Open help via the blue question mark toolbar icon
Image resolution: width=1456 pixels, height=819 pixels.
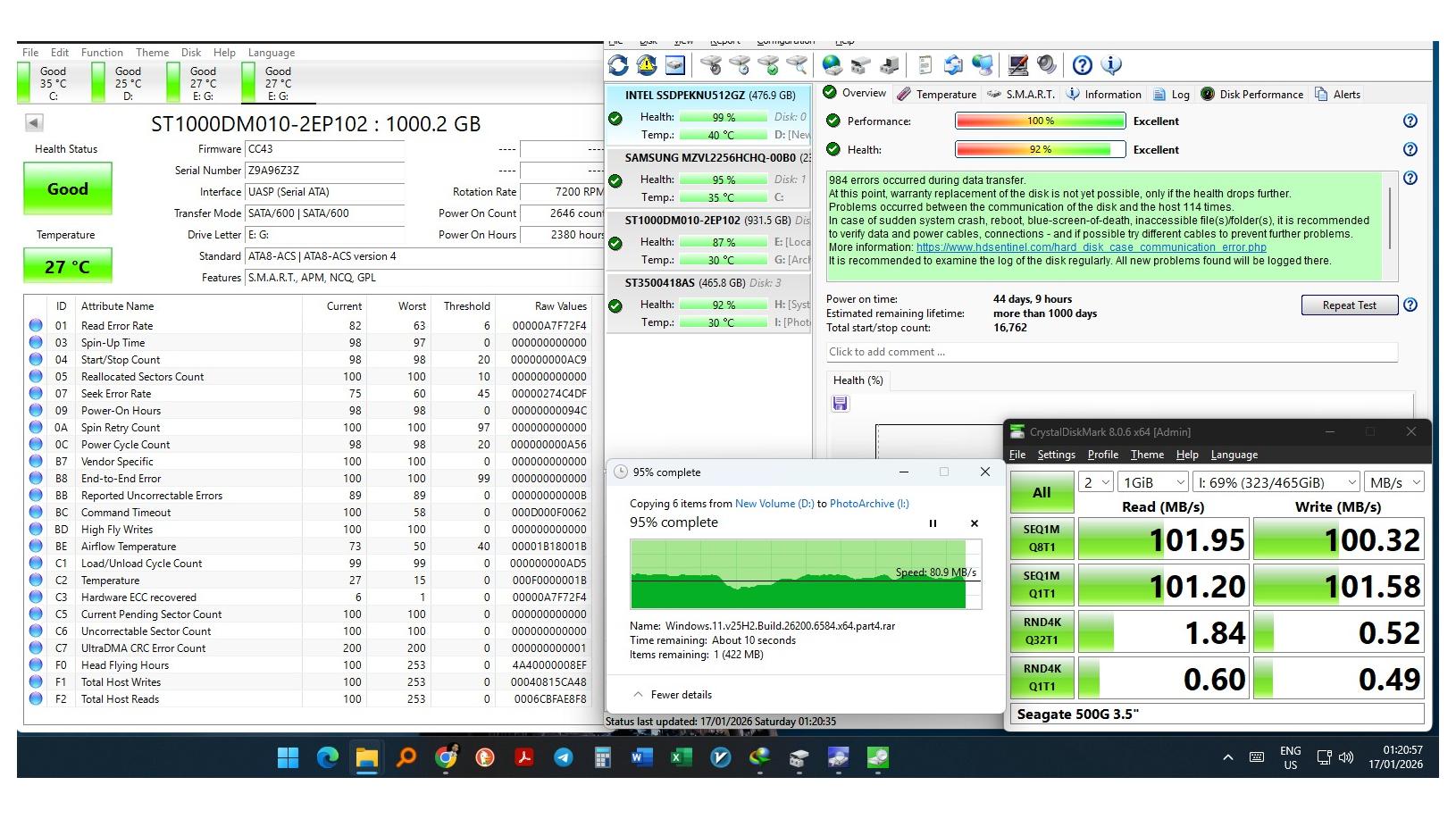1082,65
